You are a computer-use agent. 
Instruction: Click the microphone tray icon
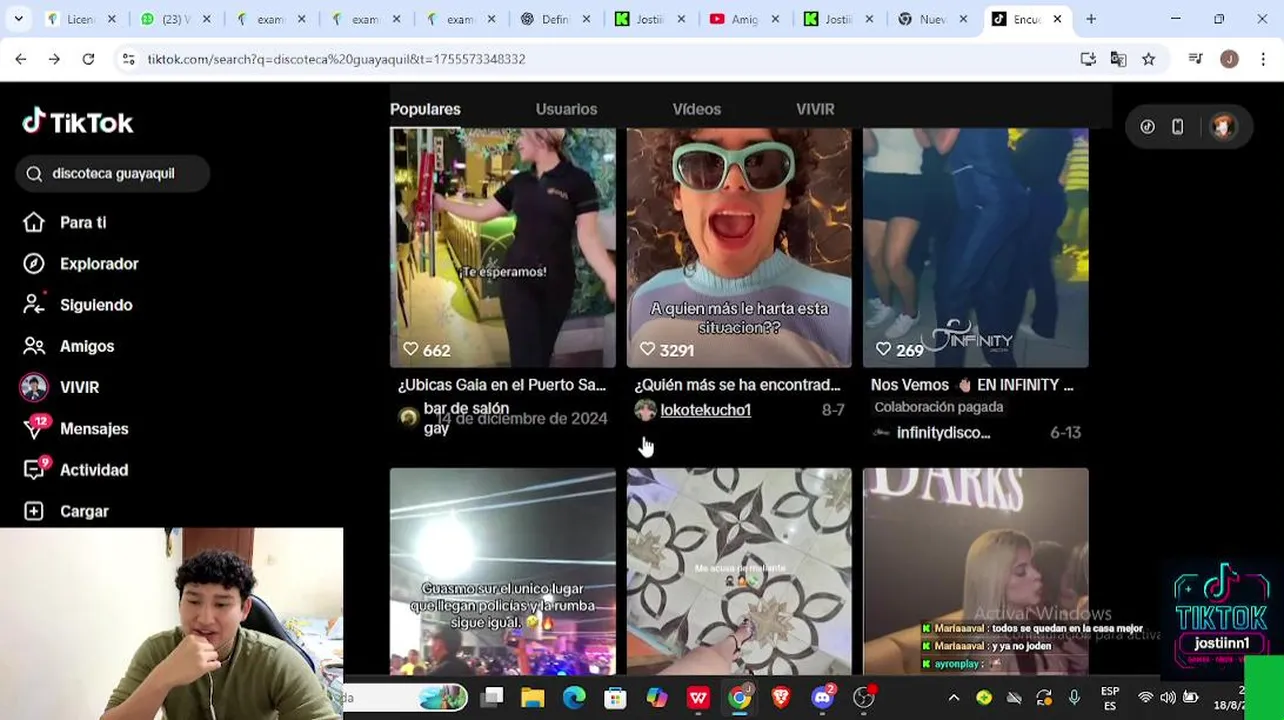pyautogui.click(x=1074, y=698)
